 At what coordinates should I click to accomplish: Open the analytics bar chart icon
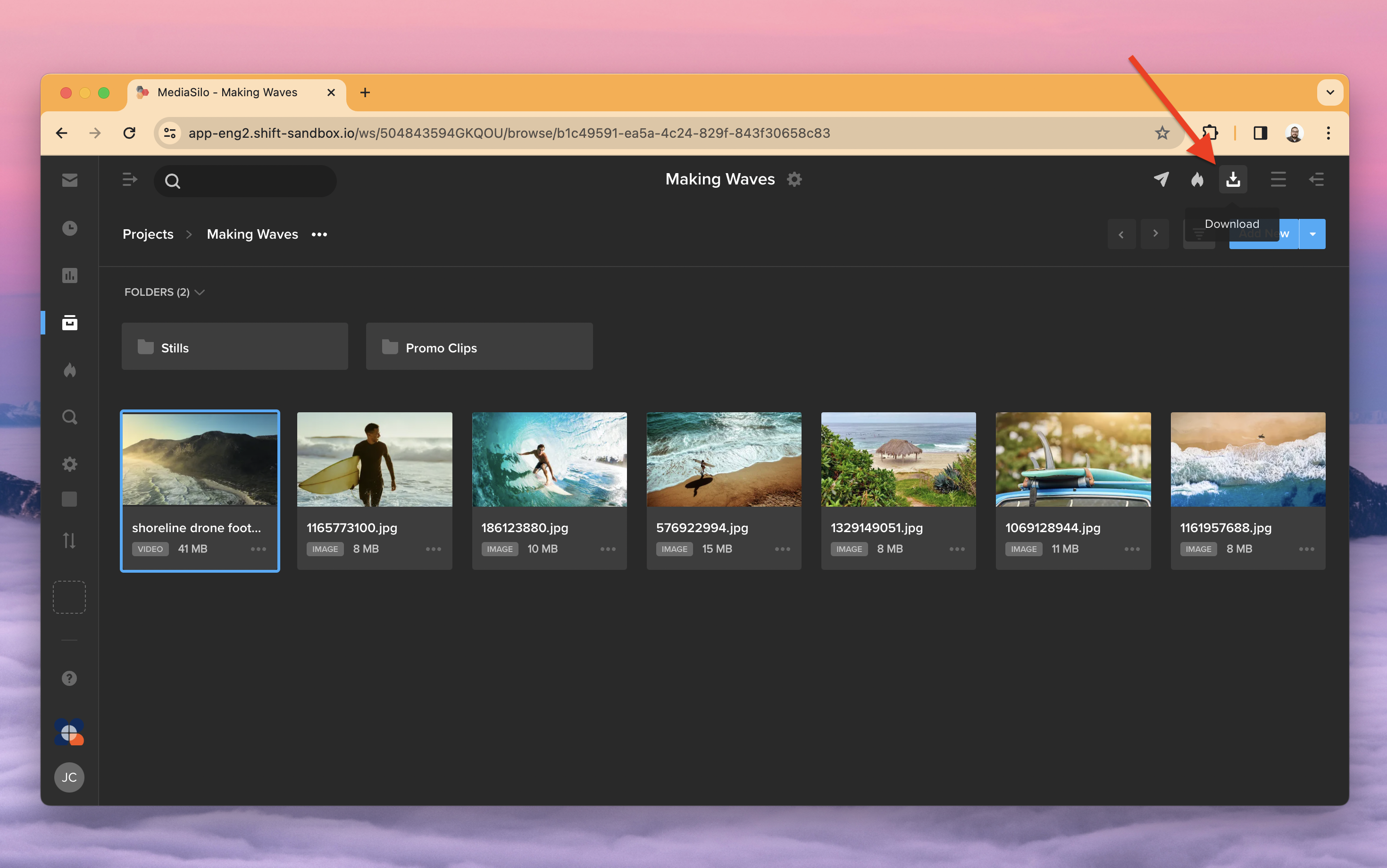pyautogui.click(x=69, y=275)
